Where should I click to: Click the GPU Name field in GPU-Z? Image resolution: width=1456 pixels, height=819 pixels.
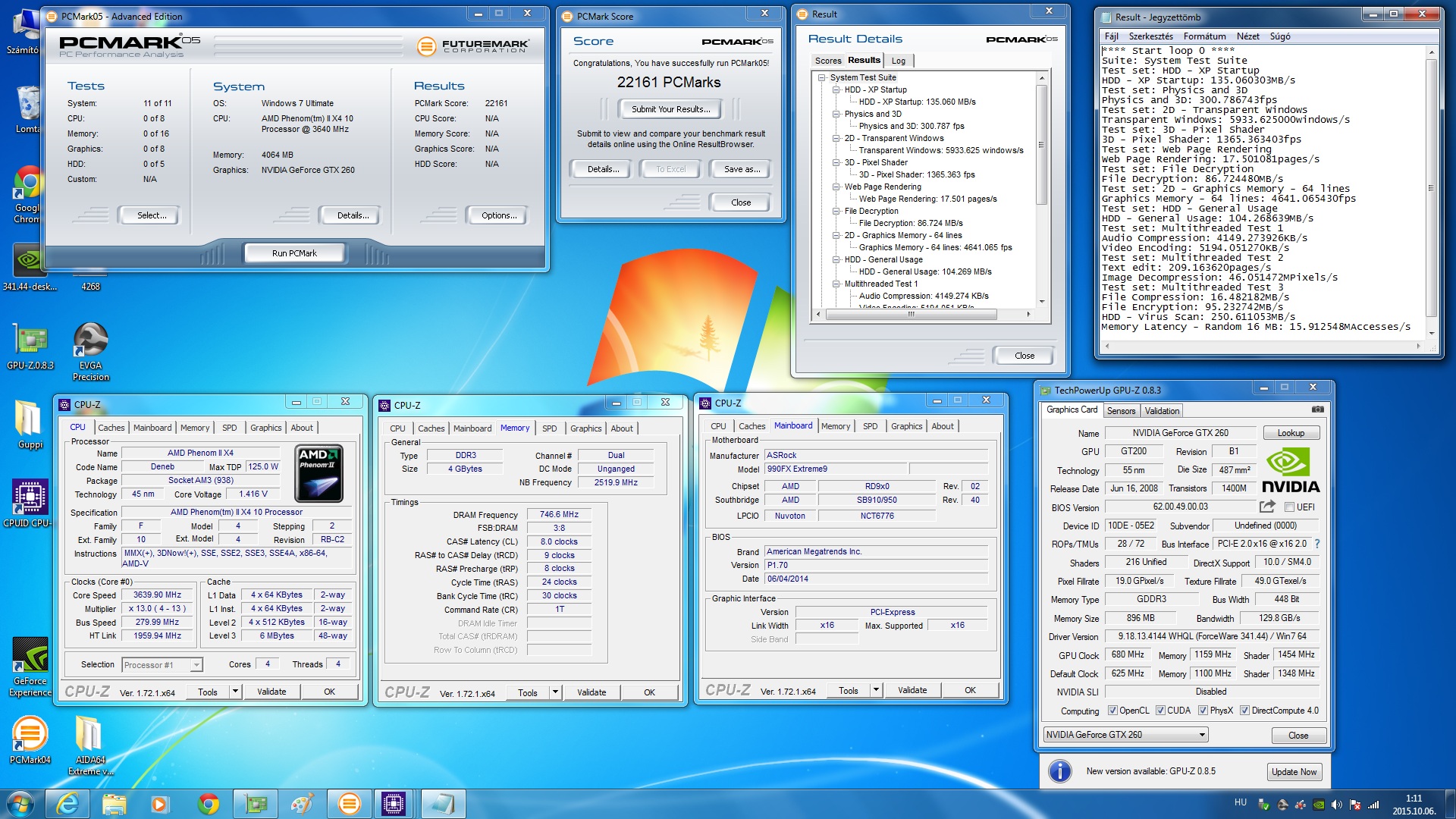[1180, 433]
